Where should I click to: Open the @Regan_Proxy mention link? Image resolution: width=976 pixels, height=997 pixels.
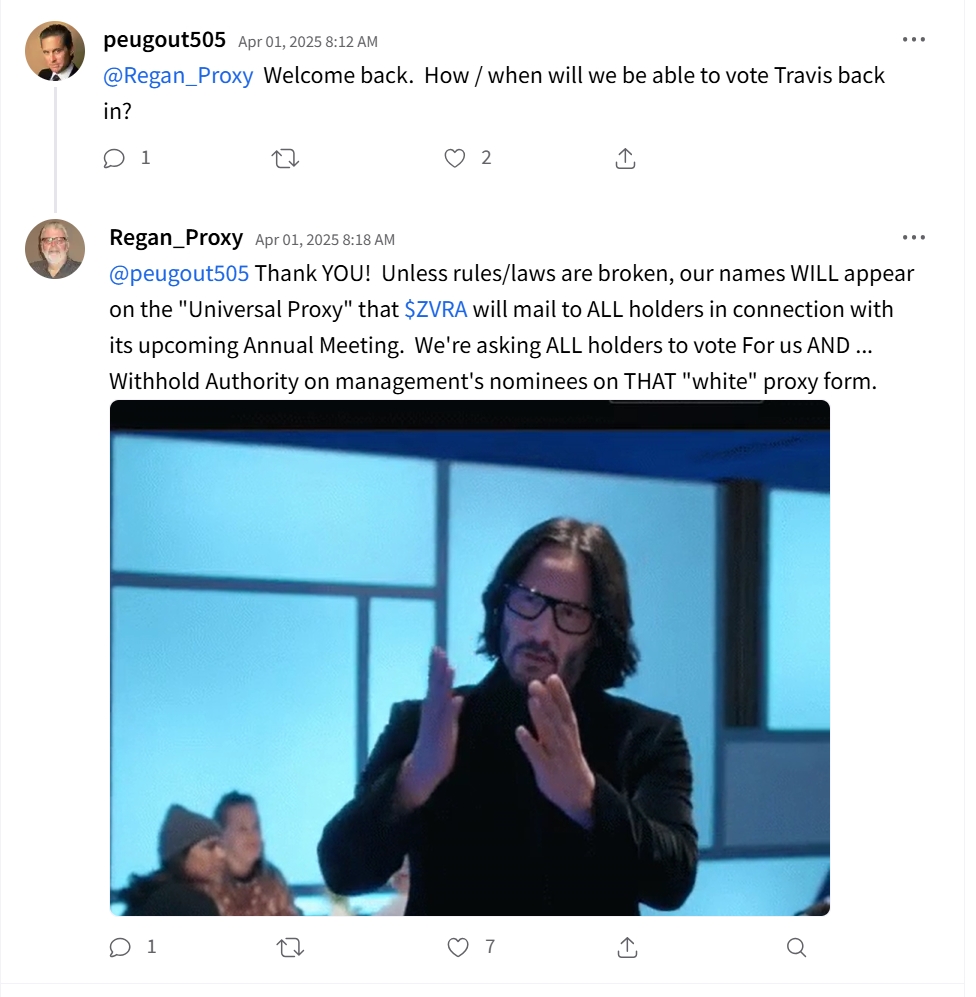[178, 75]
